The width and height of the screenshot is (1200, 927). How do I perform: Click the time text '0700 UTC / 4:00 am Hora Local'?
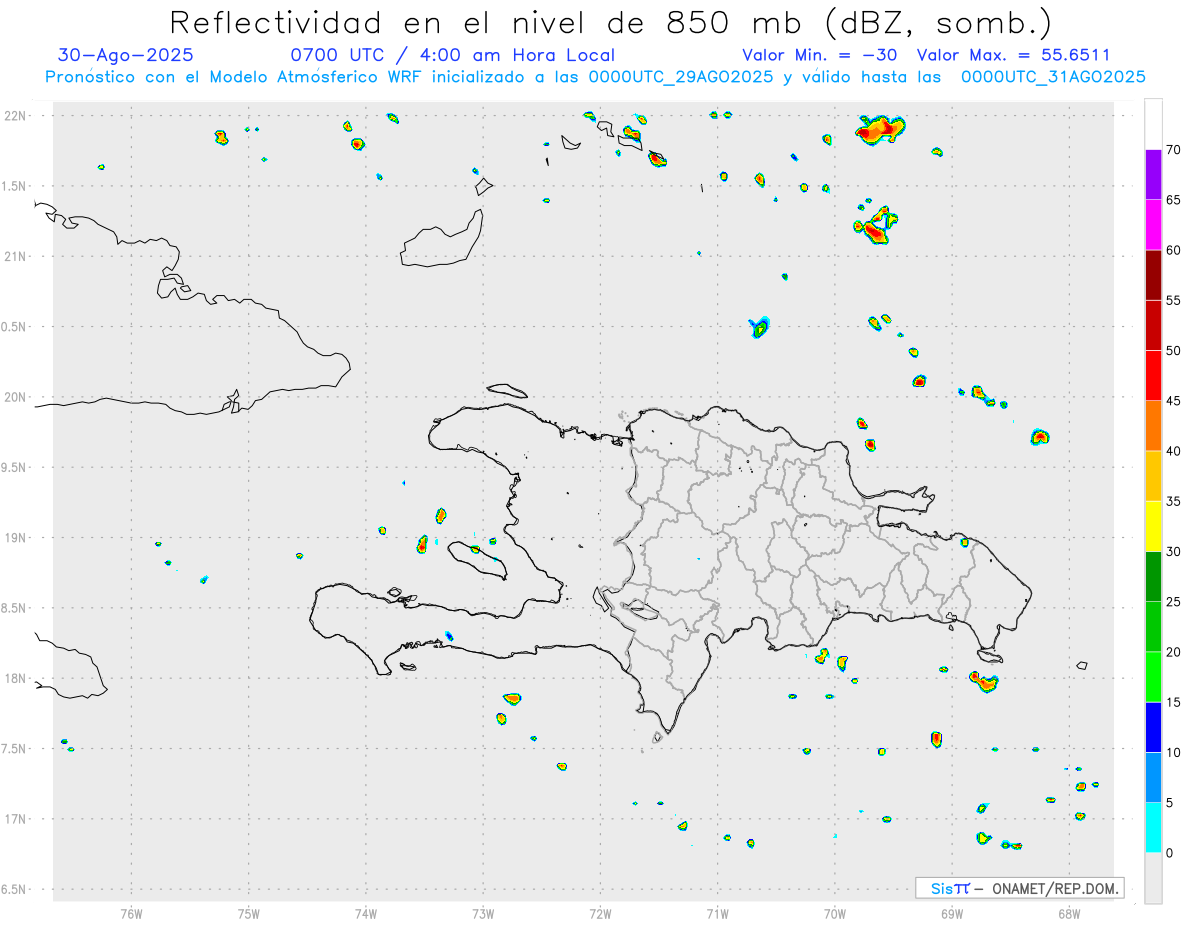click(452, 55)
